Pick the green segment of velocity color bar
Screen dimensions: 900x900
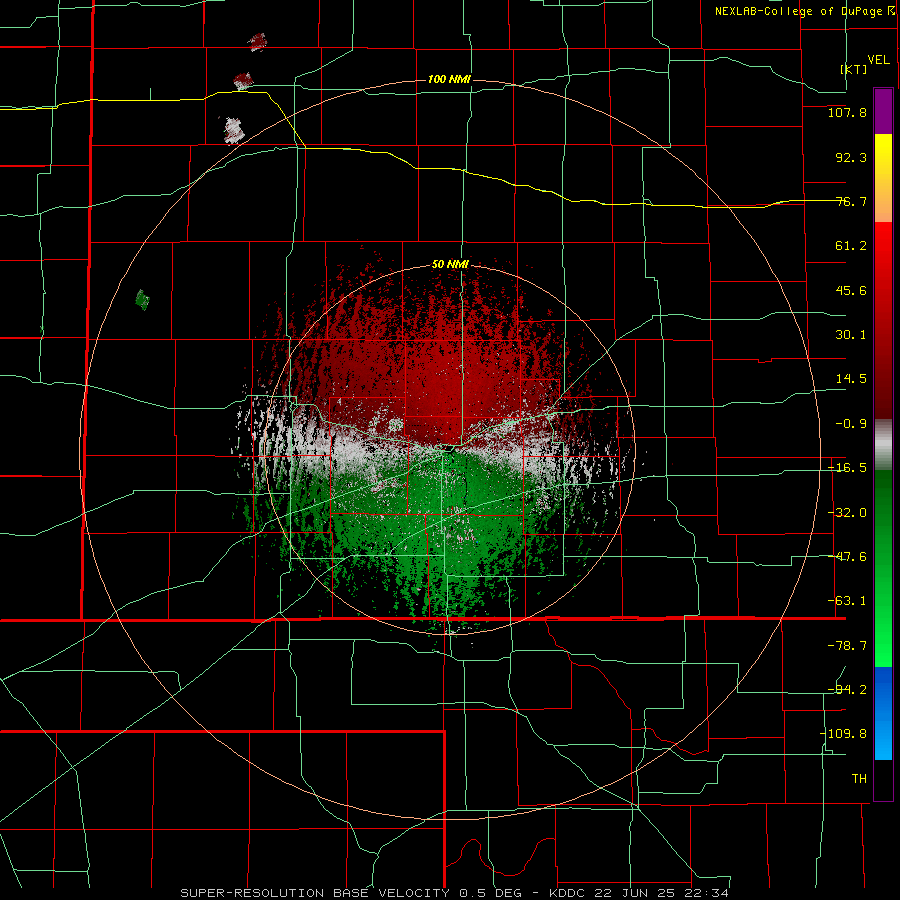(883, 568)
